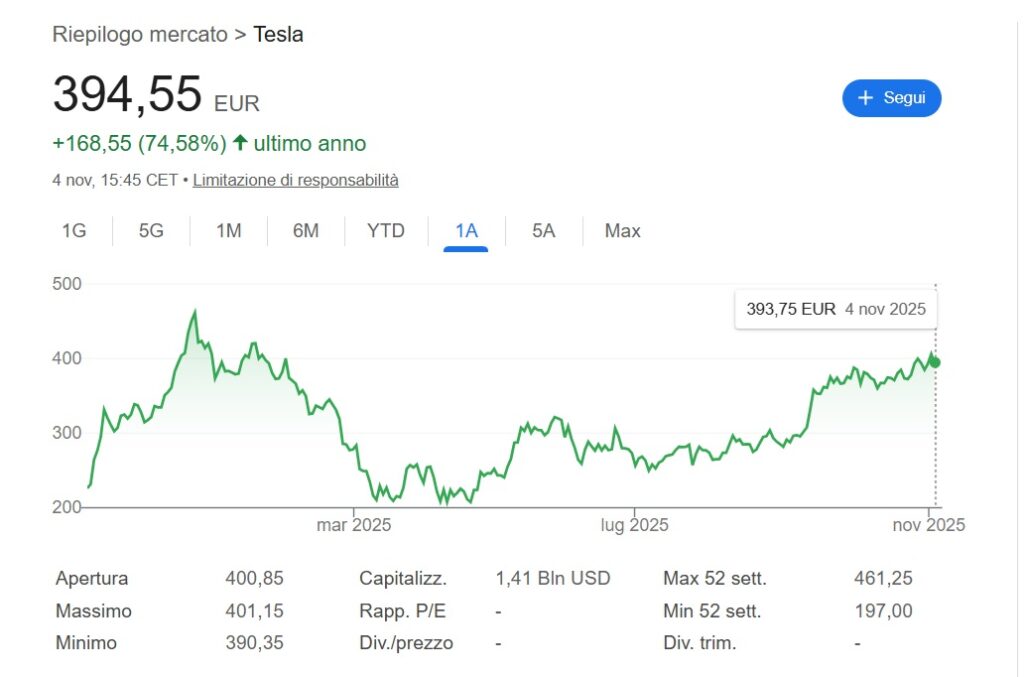Screen dimensions: 1024x677
Task: Click the Tesla breadcrumb title
Action: click(x=278, y=35)
